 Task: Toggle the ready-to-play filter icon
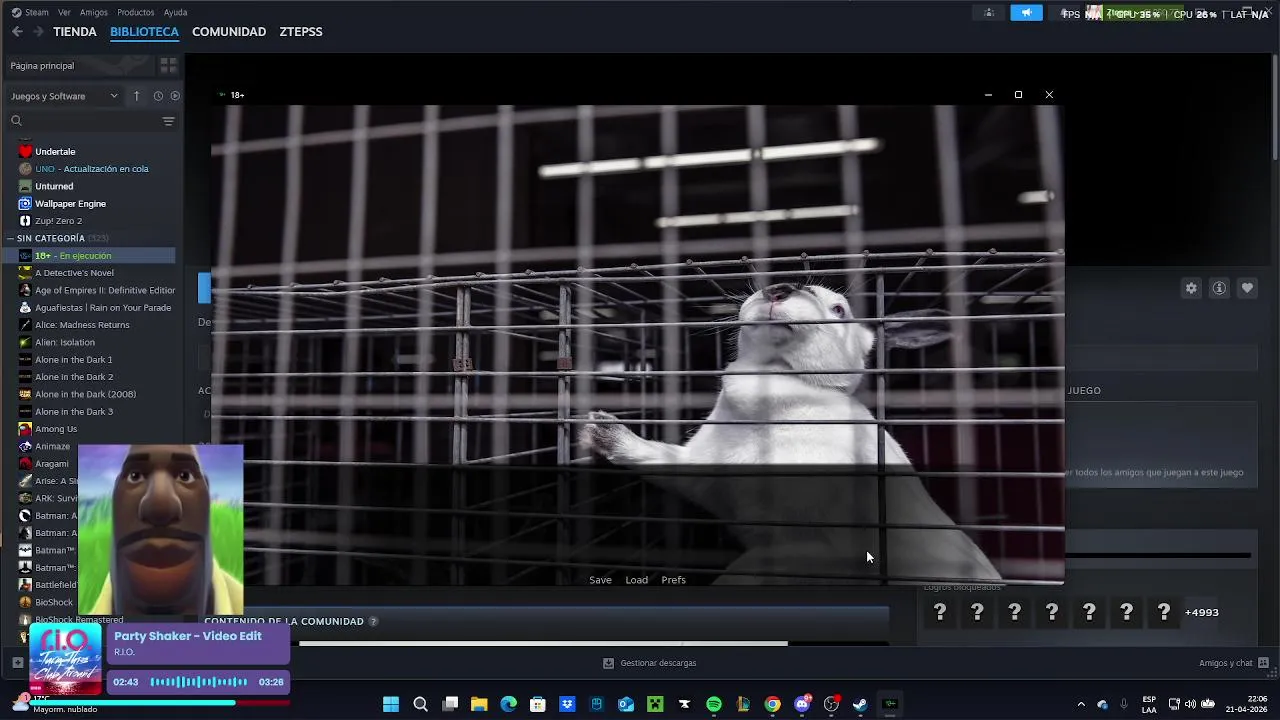175,96
